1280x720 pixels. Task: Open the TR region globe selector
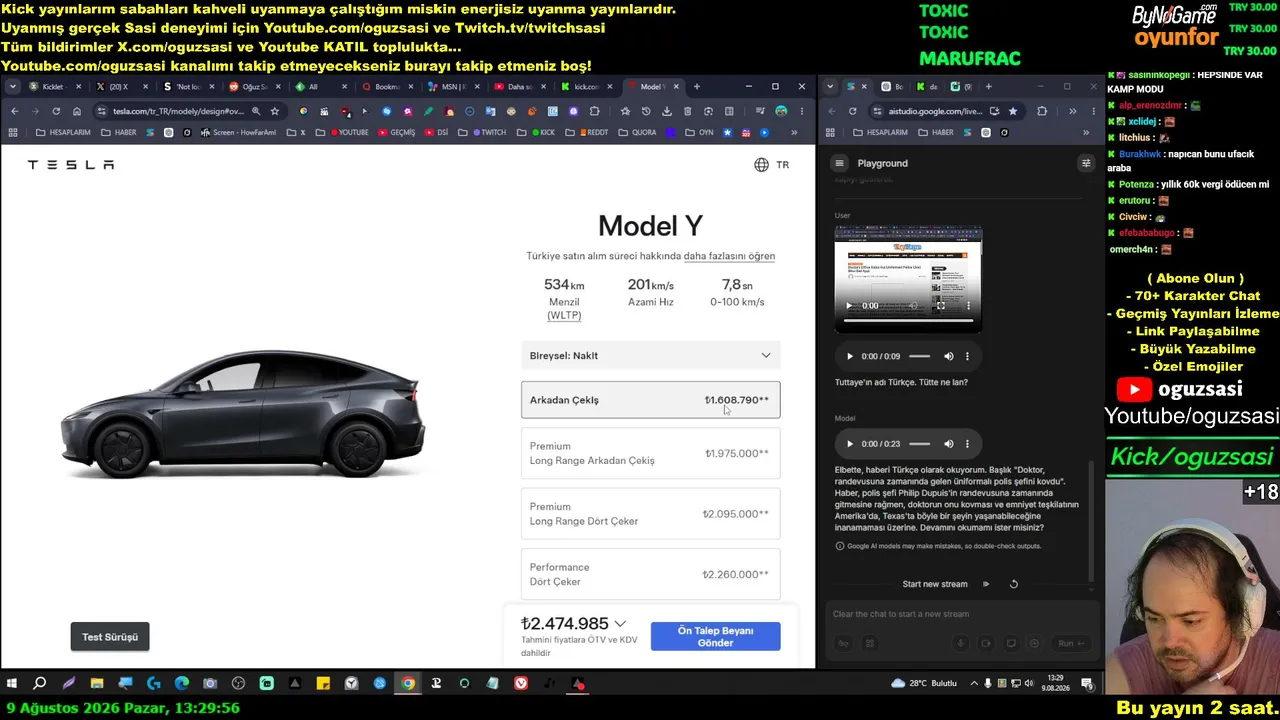coord(771,165)
